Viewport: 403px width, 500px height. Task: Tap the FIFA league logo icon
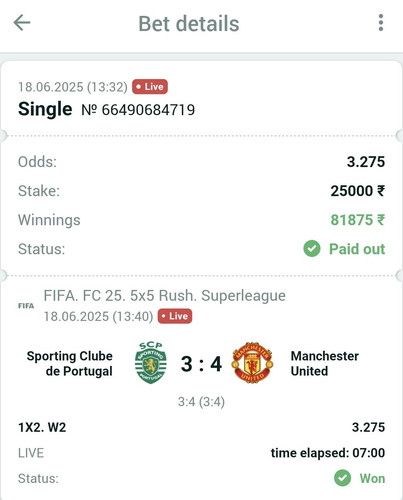pyautogui.click(x=26, y=306)
